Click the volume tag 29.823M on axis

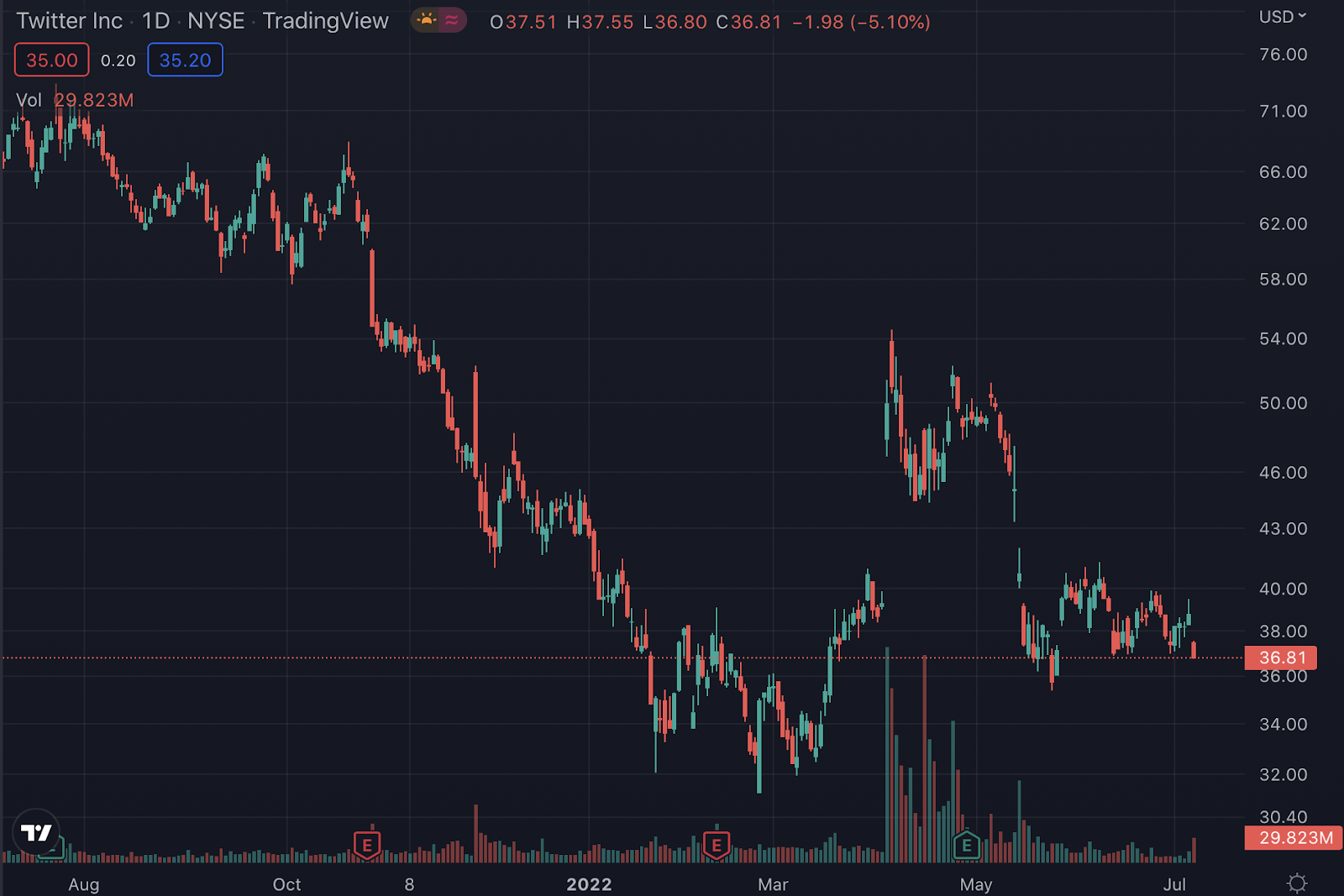pos(1294,837)
